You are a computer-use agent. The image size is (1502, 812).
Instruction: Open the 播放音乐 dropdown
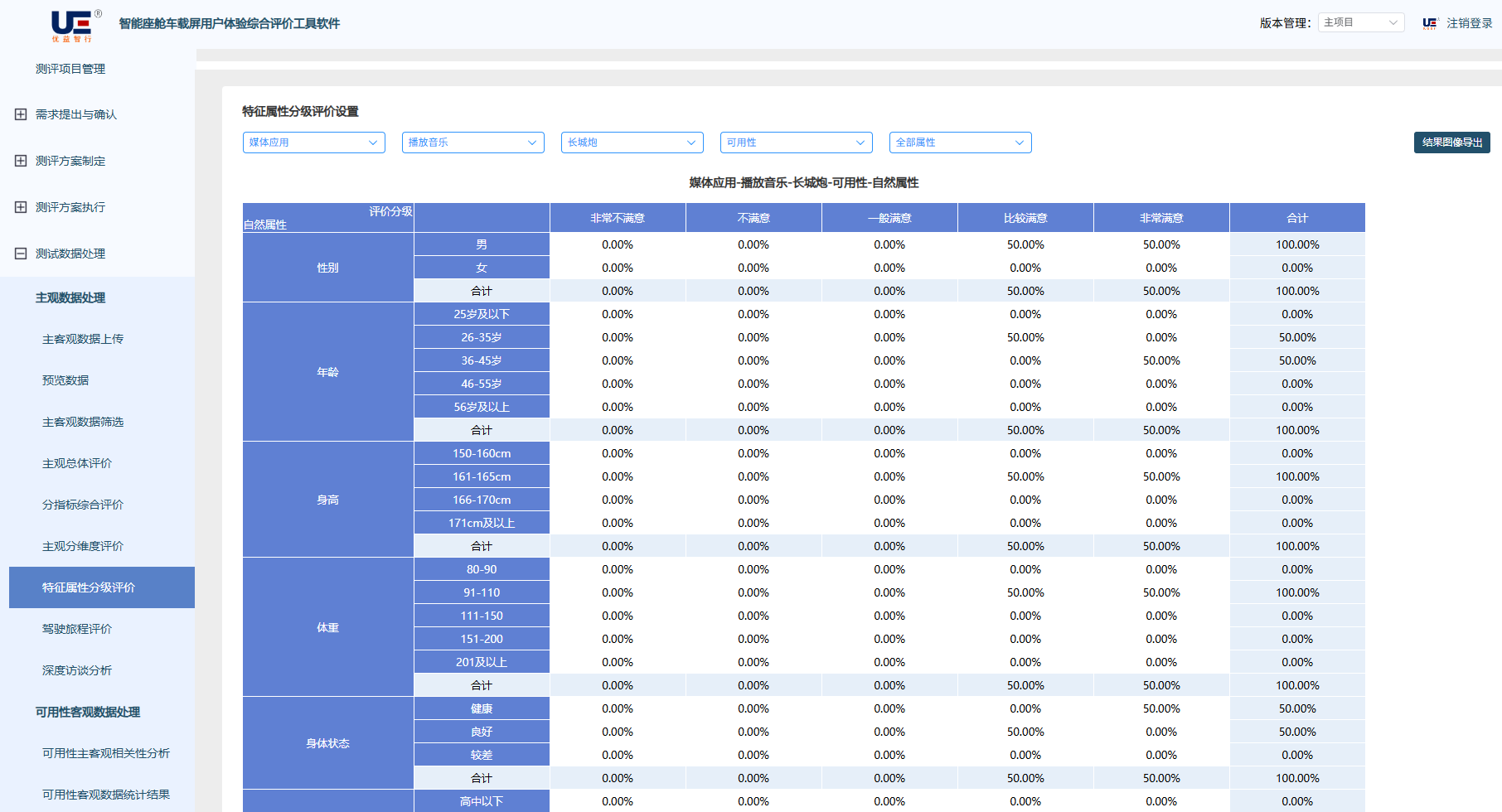473,143
